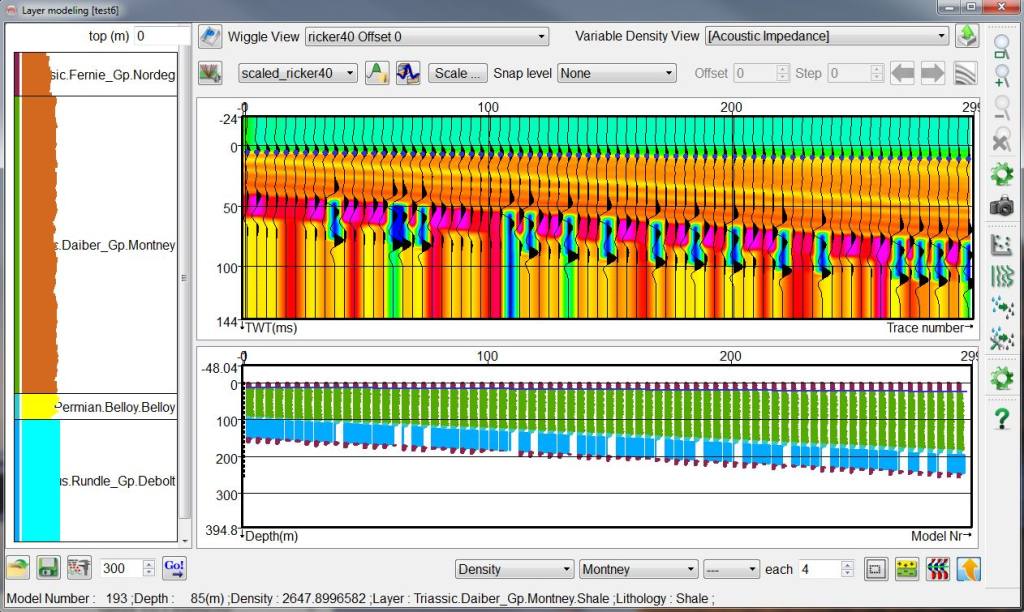
Task: Click the open folder icon at bottom-left
Action: tap(19, 568)
